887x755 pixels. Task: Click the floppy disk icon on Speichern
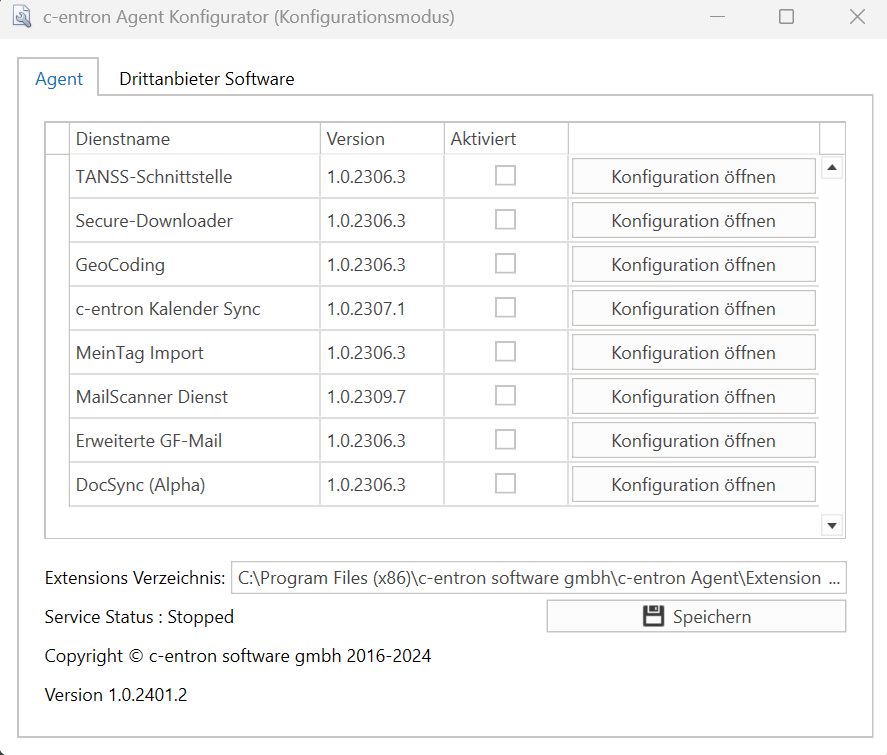pyautogui.click(x=653, y=616)
